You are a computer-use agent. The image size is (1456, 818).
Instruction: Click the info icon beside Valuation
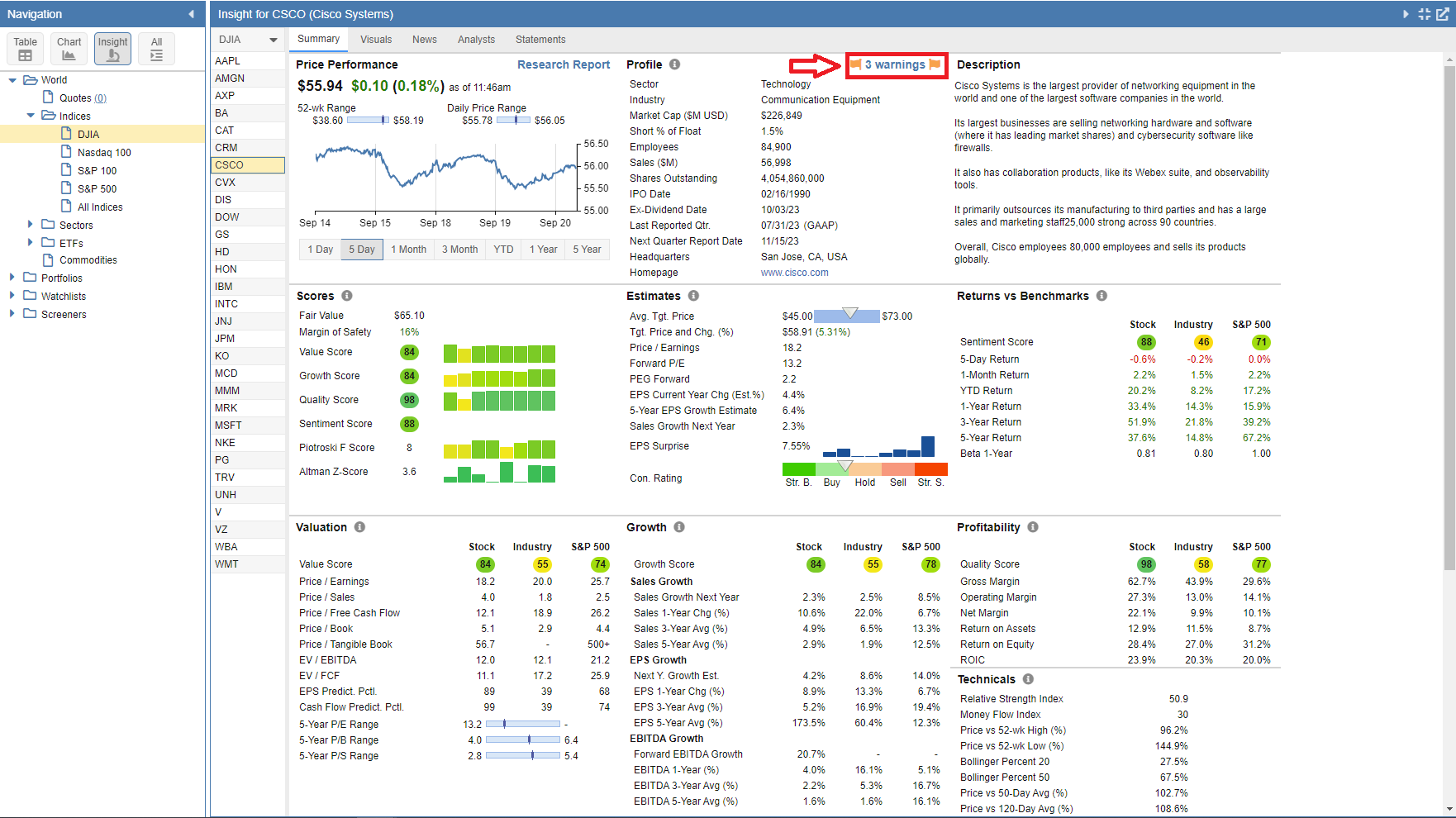(x=359, y=527)
